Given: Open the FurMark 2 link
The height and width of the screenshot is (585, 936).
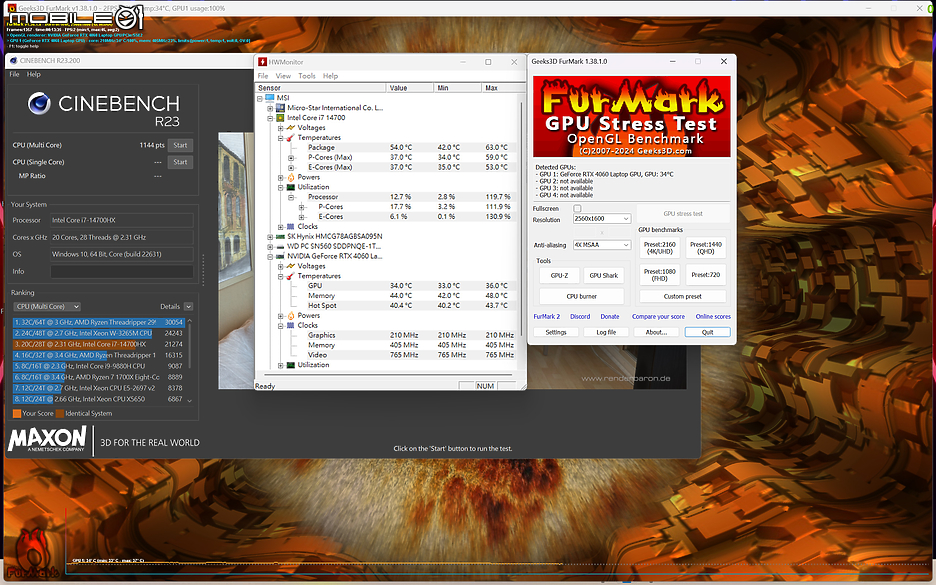Looking at the screenshot, I should click(x=546, y=317).
